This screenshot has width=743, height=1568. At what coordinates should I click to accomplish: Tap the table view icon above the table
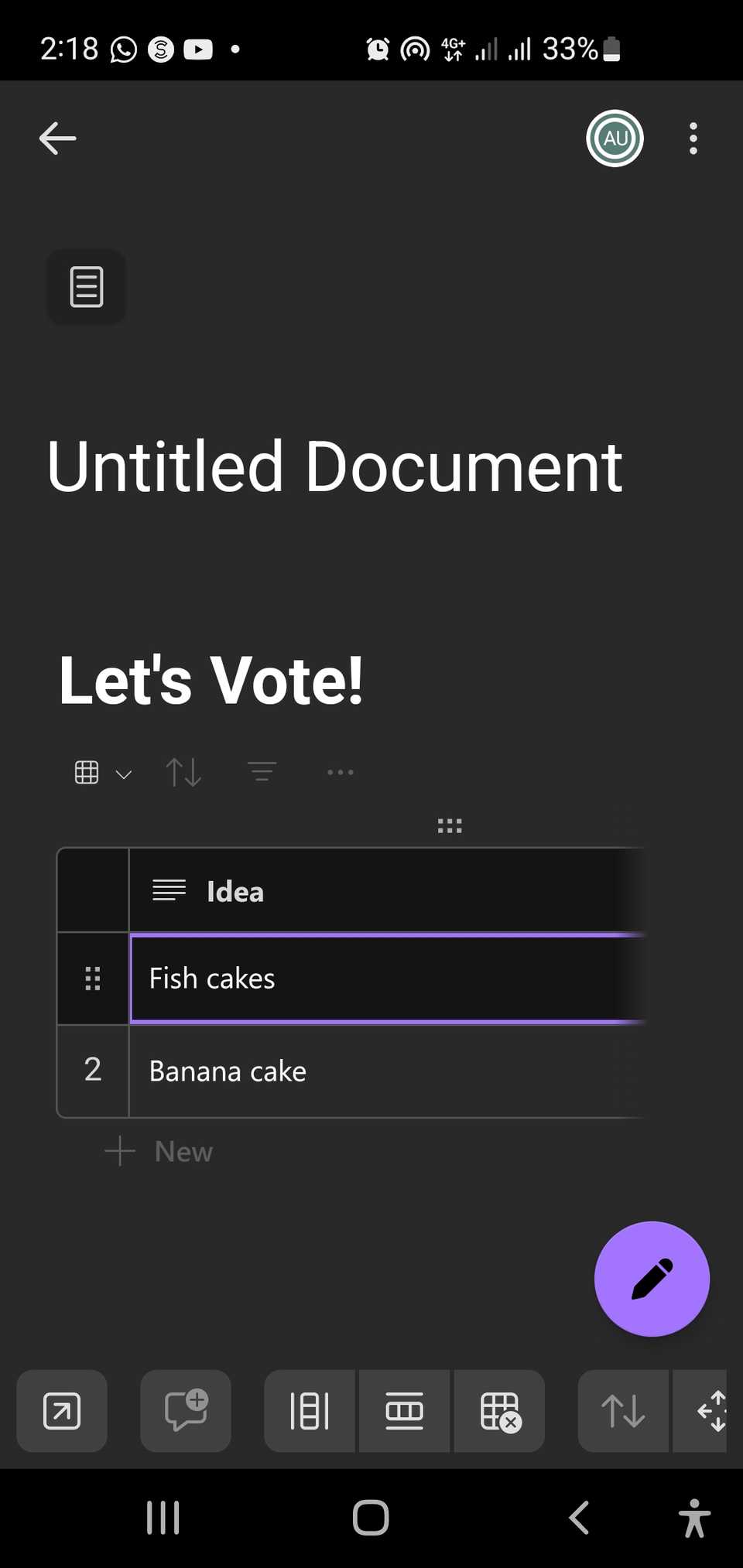(x=87, y=772)
